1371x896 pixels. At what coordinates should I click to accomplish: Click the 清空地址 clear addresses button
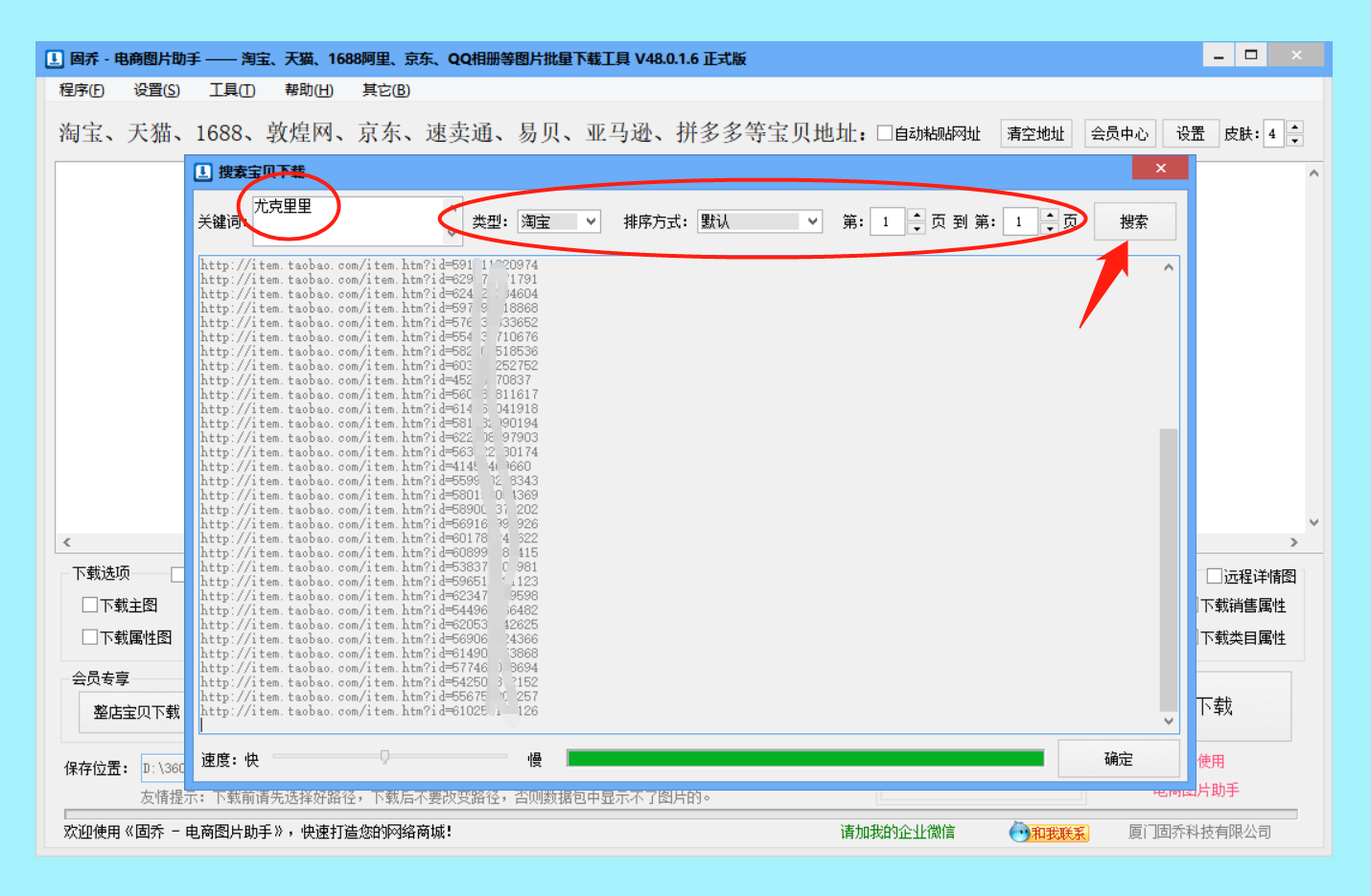click(x=1035, y=133)
